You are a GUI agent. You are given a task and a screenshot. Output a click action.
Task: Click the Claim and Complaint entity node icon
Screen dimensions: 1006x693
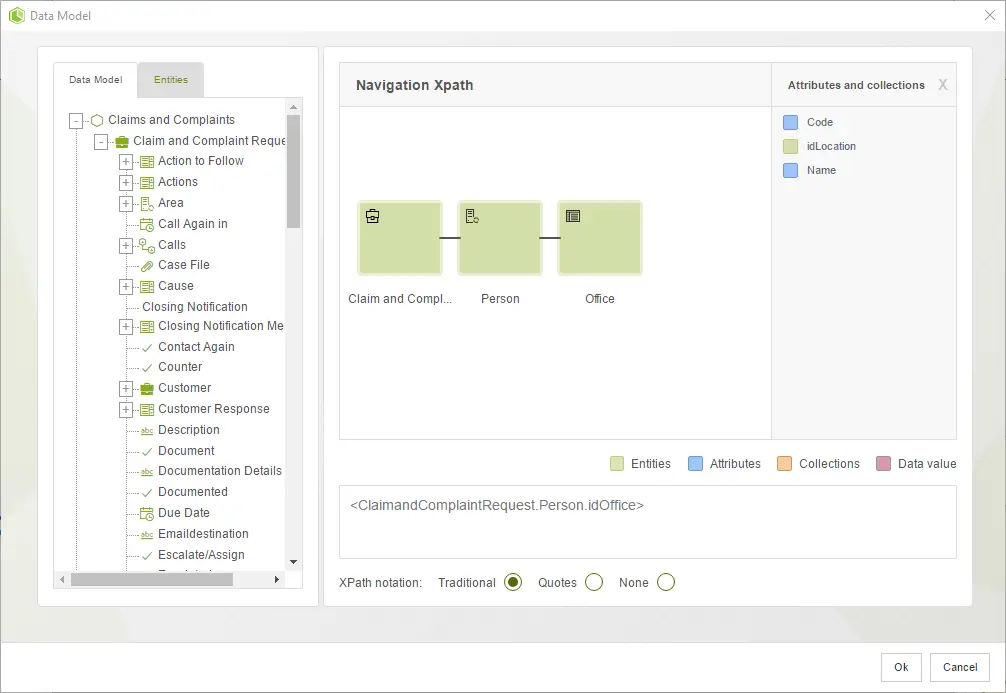[372, 216]
